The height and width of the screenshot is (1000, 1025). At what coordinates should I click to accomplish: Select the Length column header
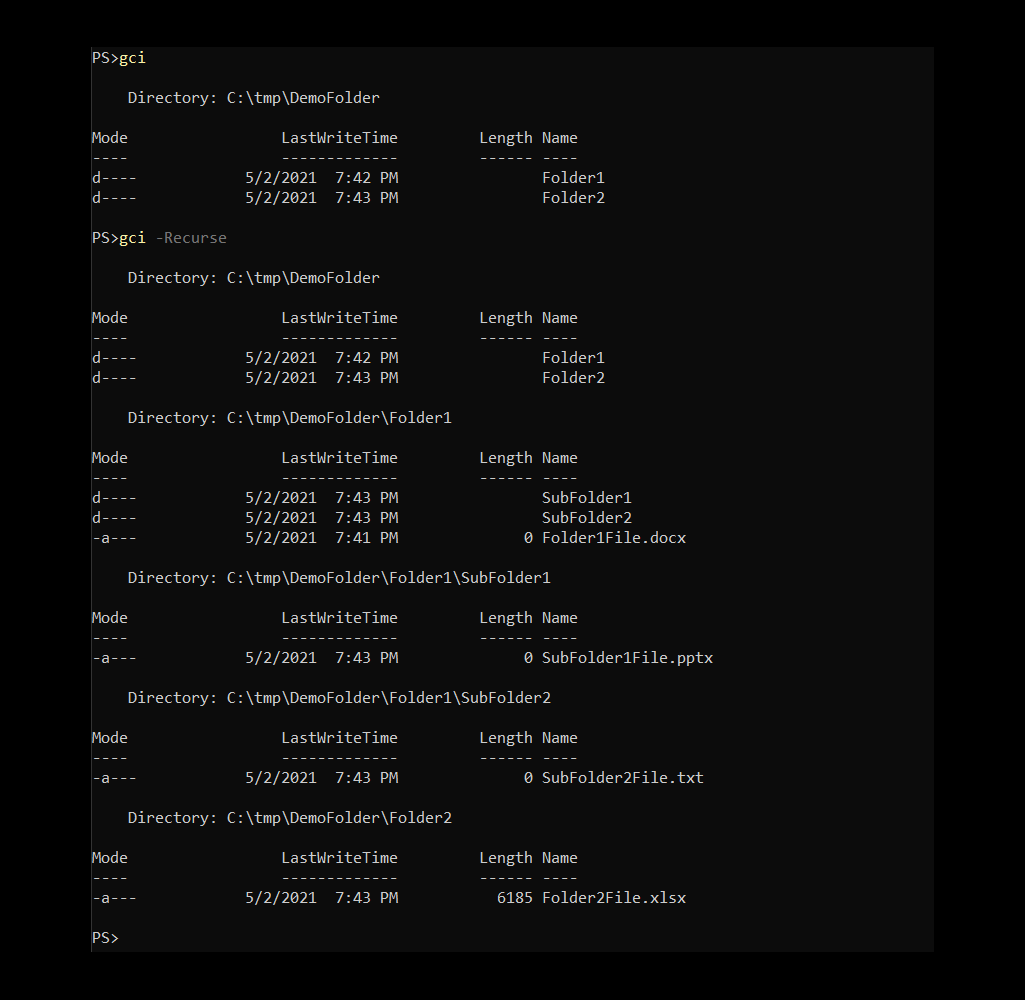[x=505, y=137]
